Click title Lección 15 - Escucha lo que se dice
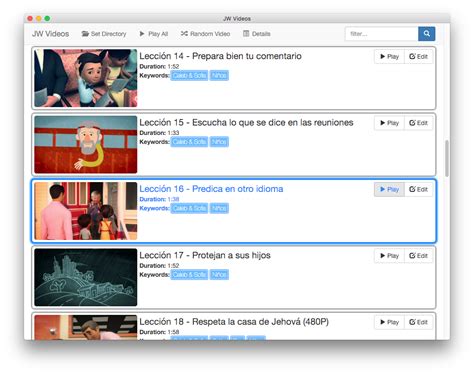This screenshot has height=374, width=474. pyautogui.click(x=246, y=122)
